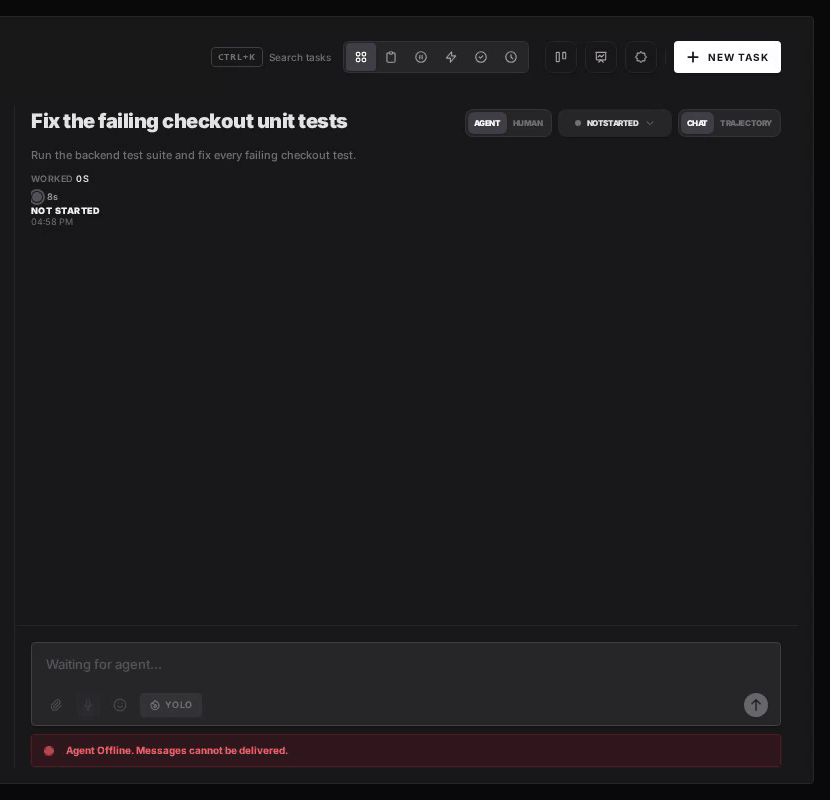Select the clipboard filter icon
Screen dimensions: 830x800
[x=391, y=57]
